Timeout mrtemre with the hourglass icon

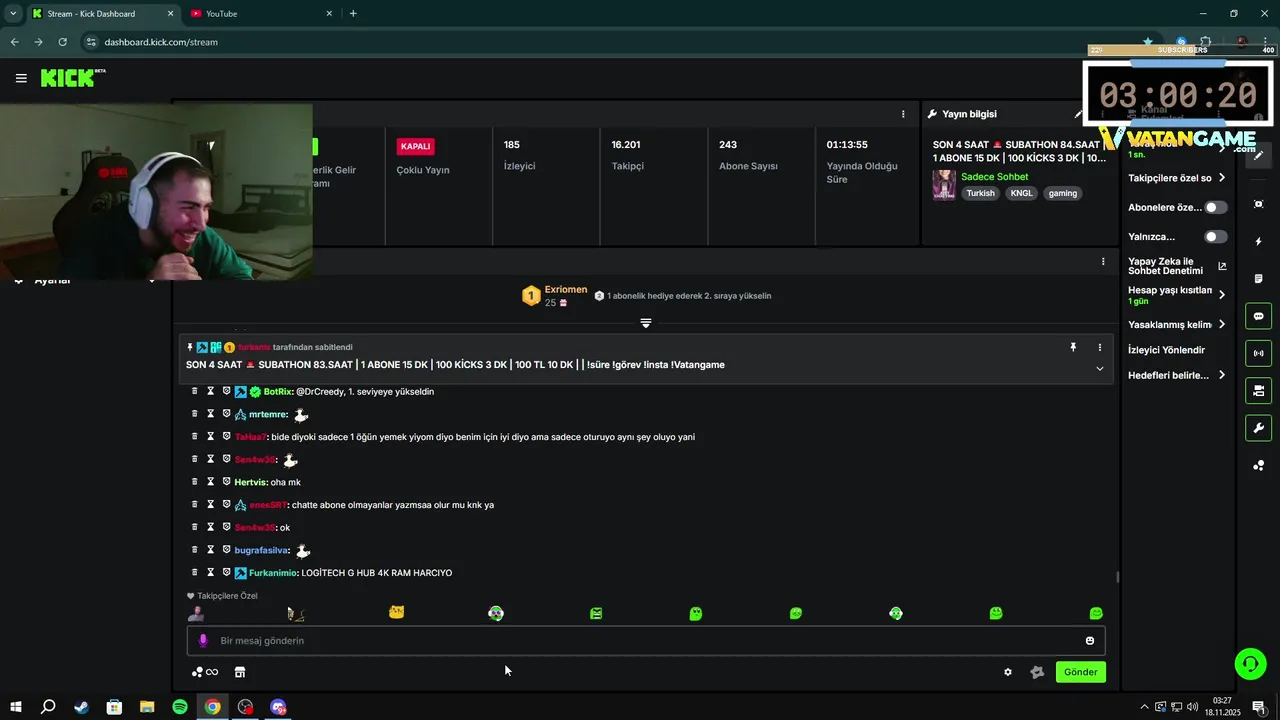coord(211,414)
